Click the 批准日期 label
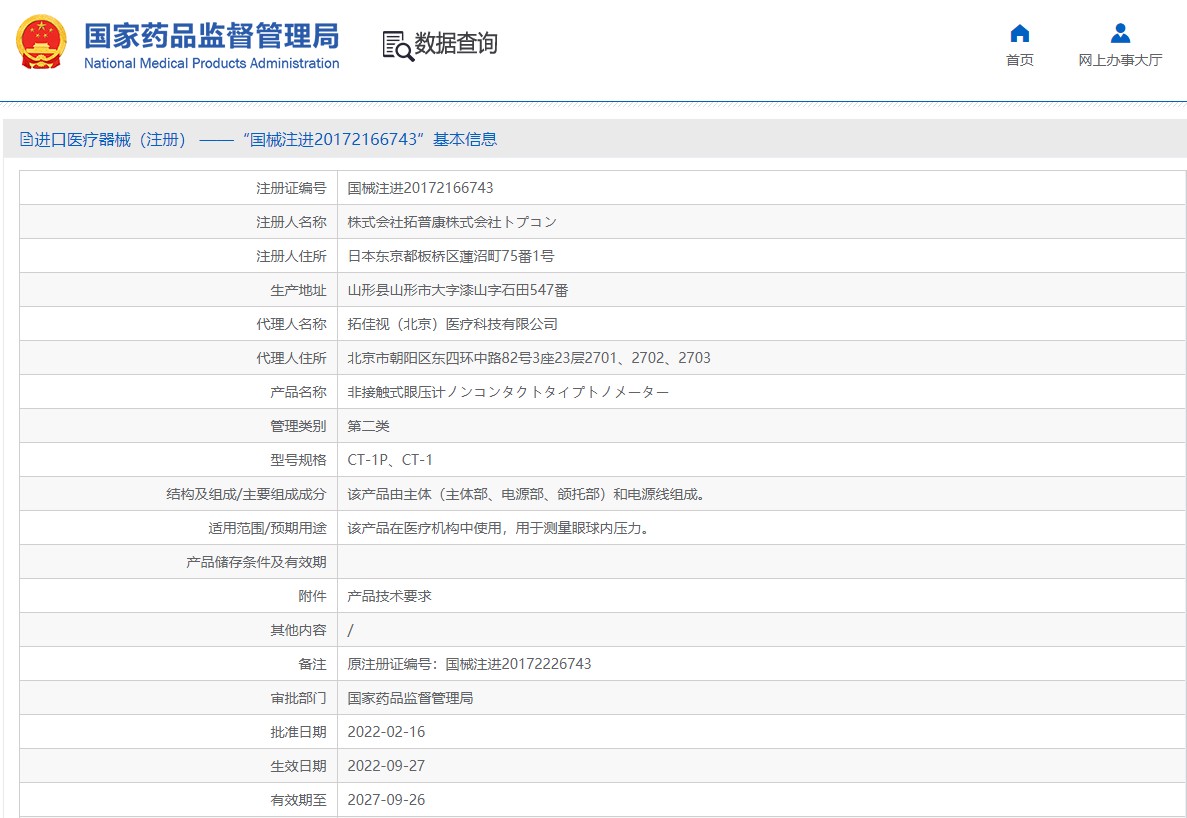Viewport: 1187px width, 818px height. [298, 732]
